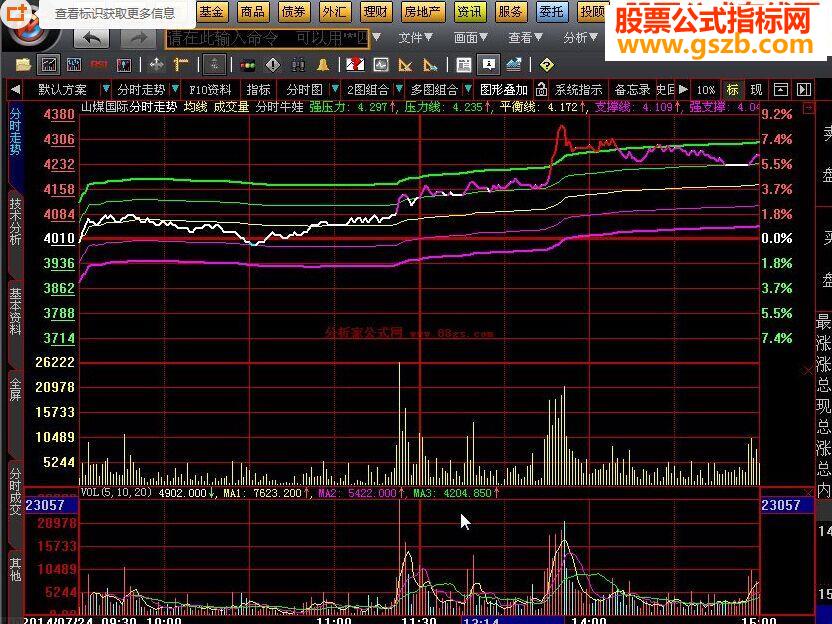The height and width of the screenshot is (624, 832).
Task: Open the traffic light signal icon
Action: pos(247,65)
